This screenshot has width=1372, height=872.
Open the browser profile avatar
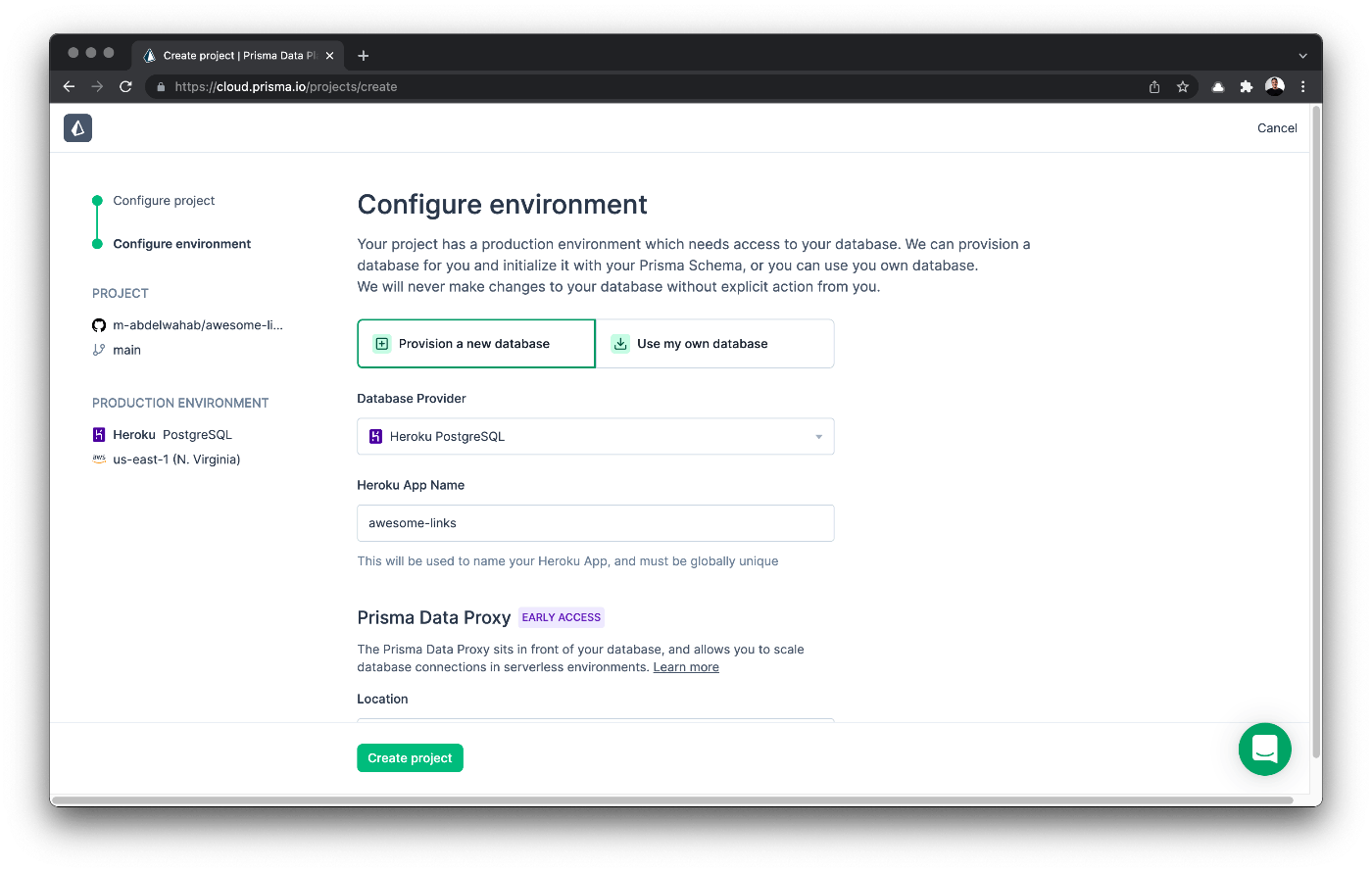click(1274, 86)
